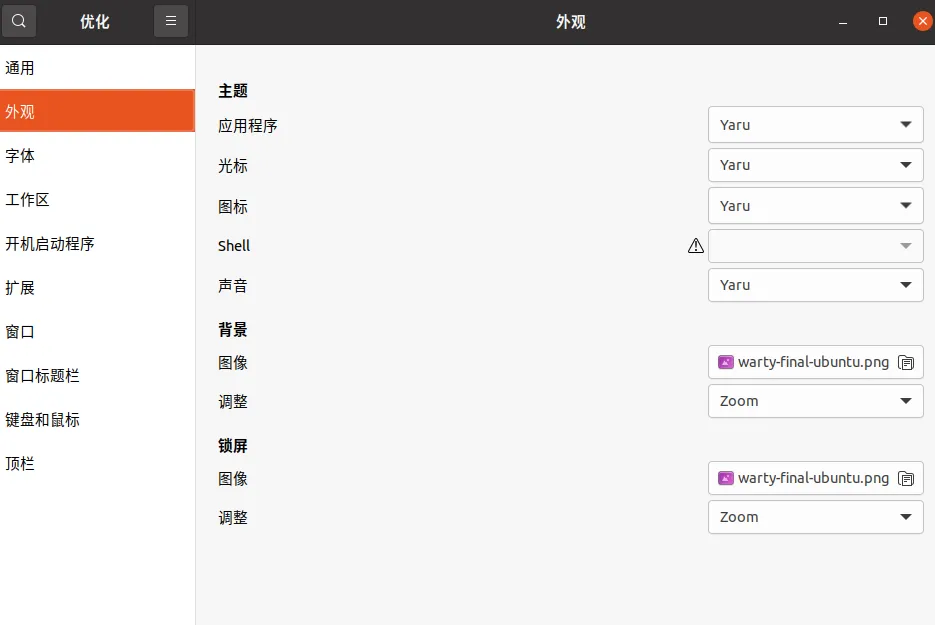Open the 背景 调整 dropdown showing Zoom
The width and height of the screenshot is (935, 625).
[815, 400]
